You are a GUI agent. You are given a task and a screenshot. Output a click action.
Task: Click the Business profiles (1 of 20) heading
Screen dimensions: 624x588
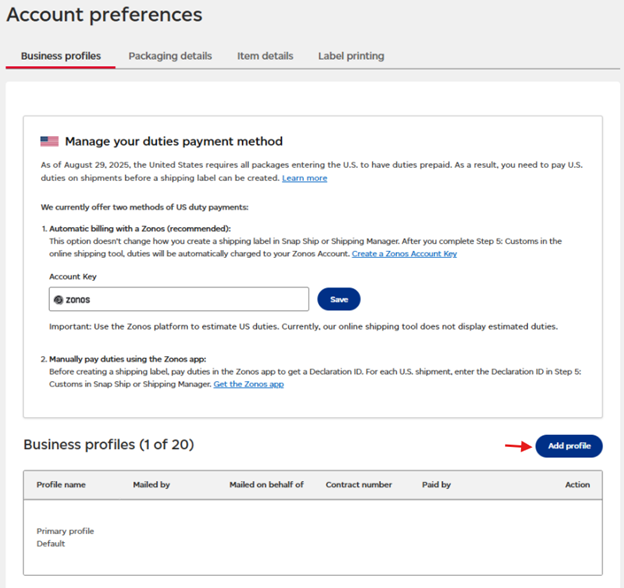click(109, 444)
